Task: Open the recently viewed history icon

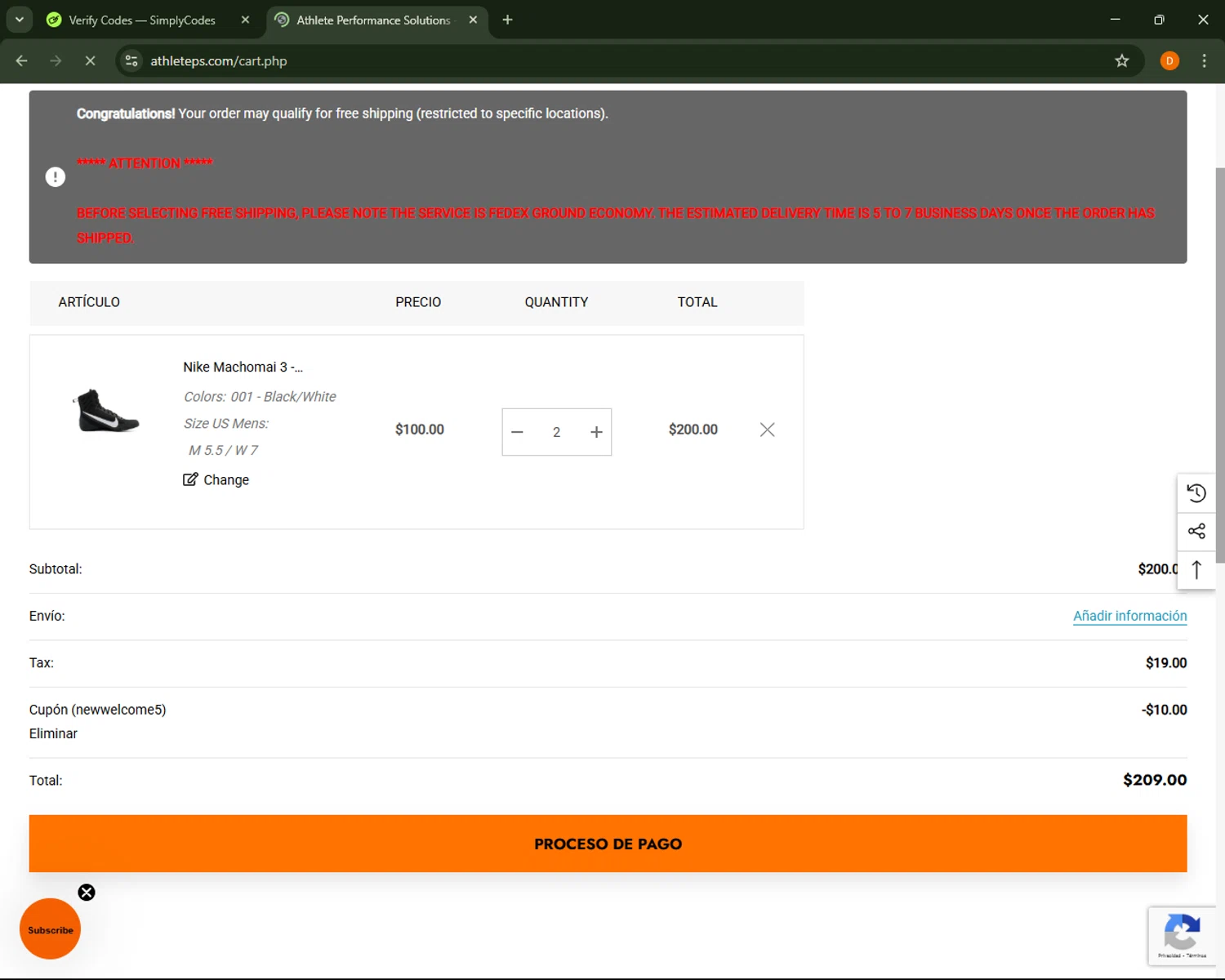Action: point(1196,492)
